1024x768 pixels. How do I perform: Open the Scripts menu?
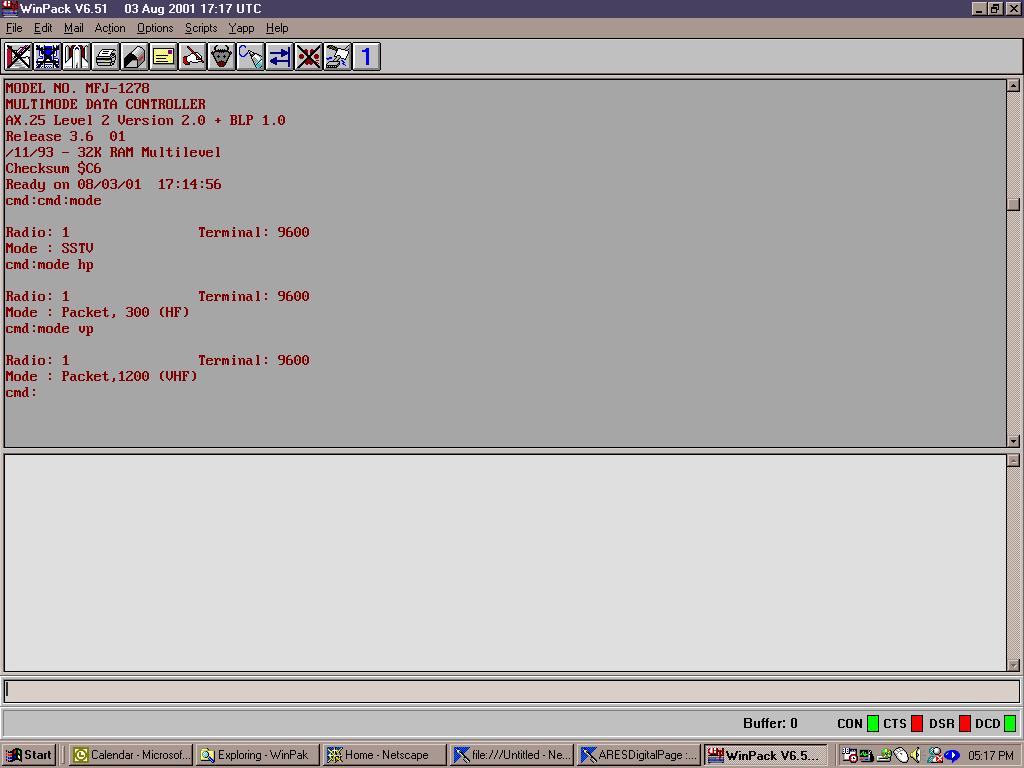[x=200, y=28]
